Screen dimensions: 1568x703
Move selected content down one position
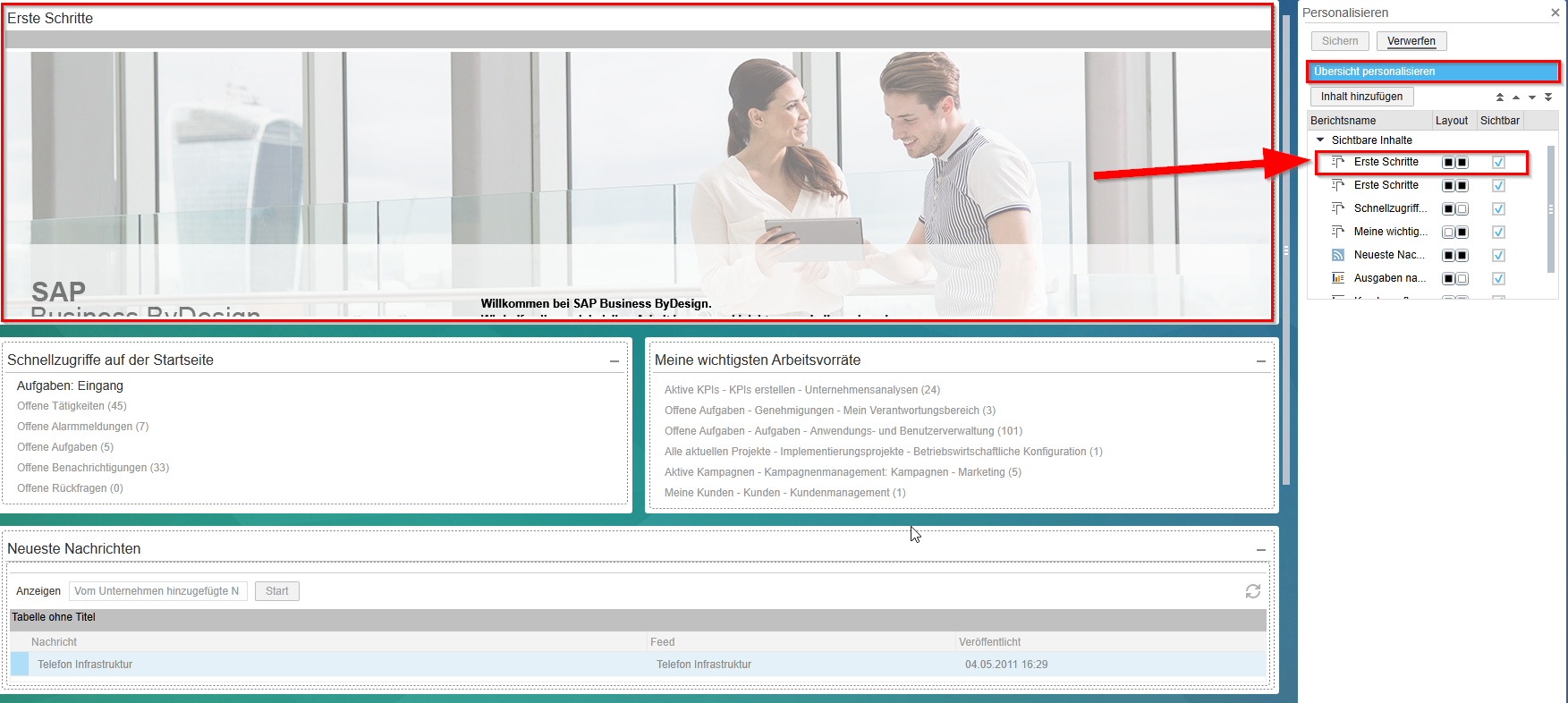click(x=1532, y=97)
